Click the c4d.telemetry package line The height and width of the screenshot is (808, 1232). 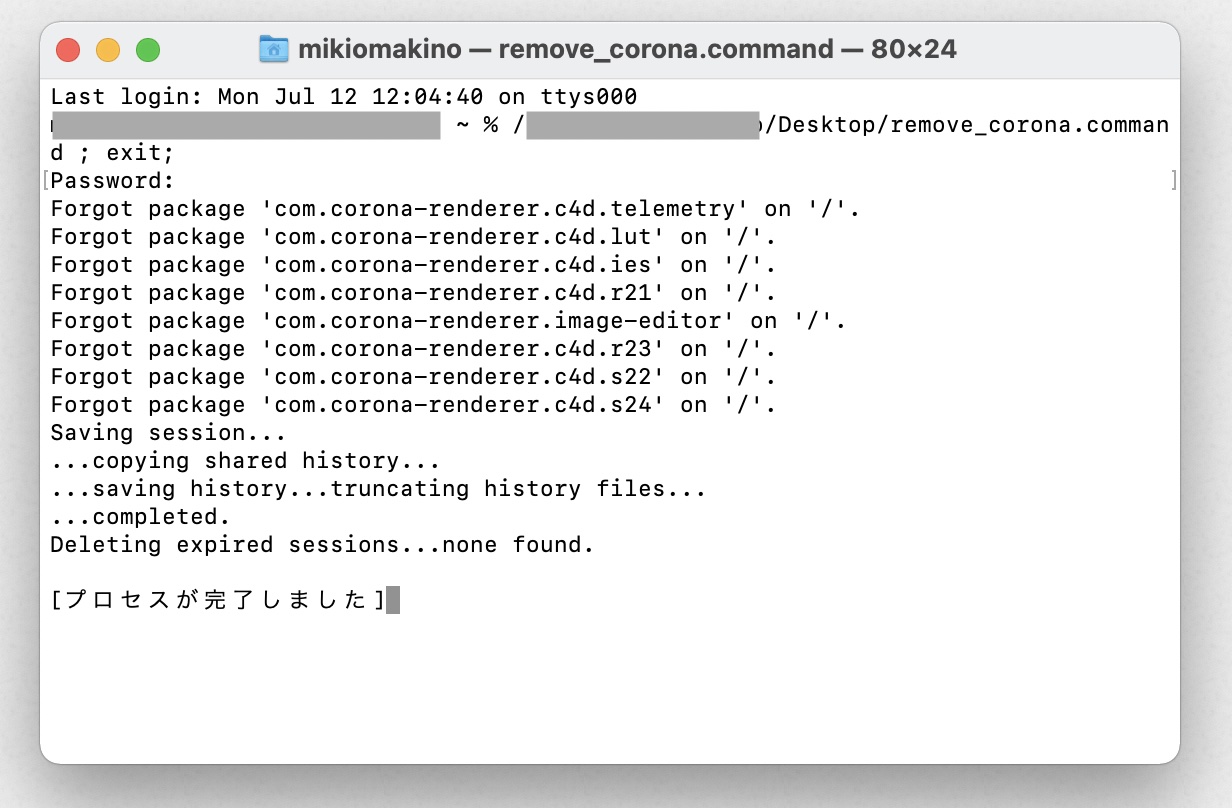pyautogui.click(x=455, y=209)
